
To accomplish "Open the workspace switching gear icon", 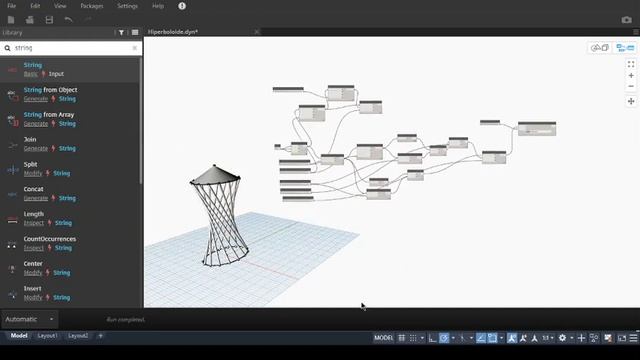I will pyautogui.click(x=562, y=338).
